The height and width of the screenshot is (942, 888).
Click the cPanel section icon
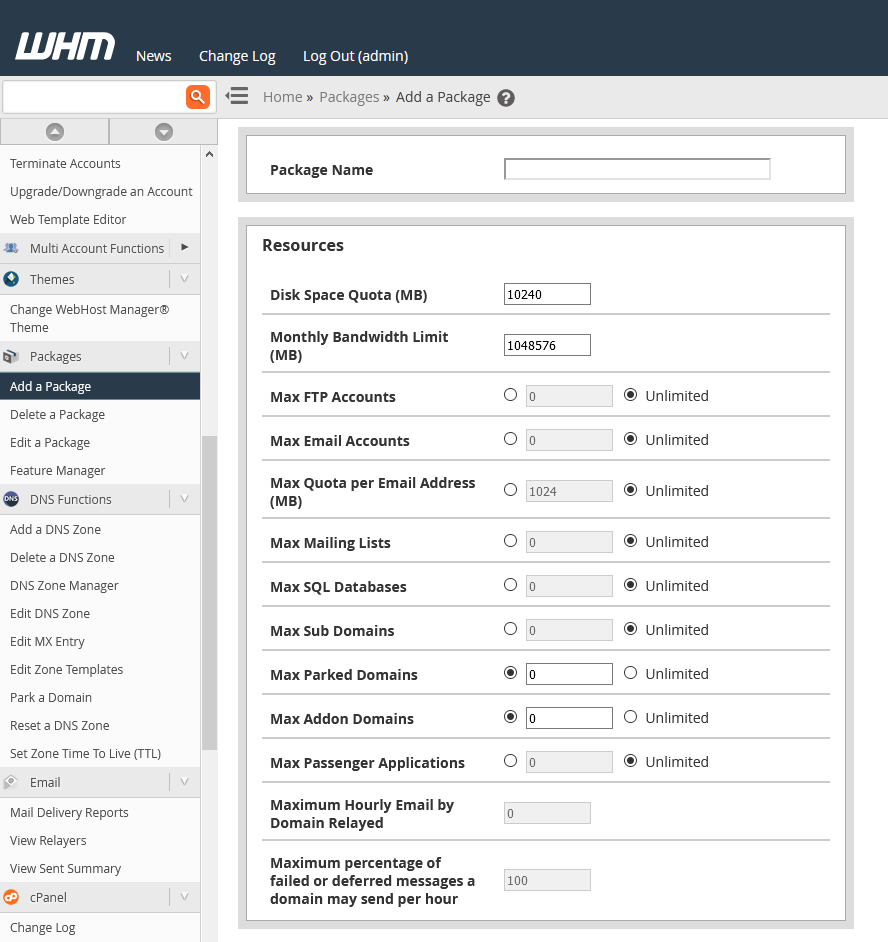11,897
